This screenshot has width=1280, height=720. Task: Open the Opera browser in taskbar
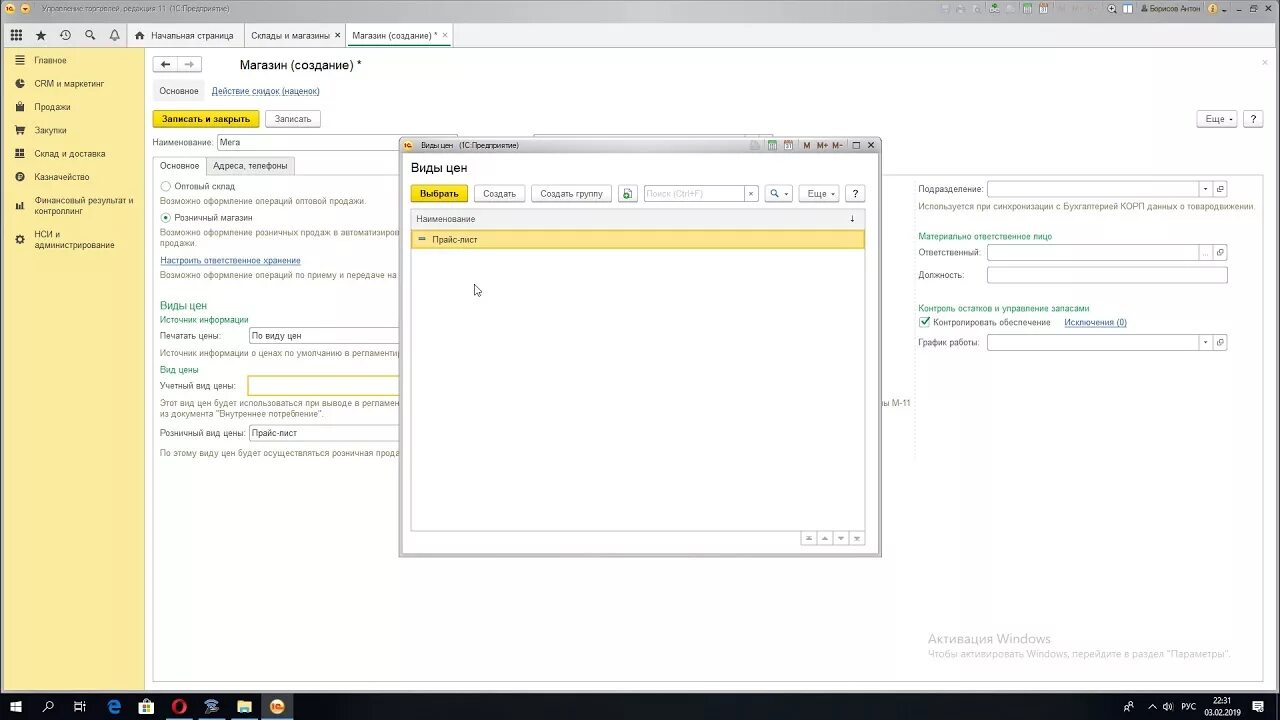pos(179,706)
